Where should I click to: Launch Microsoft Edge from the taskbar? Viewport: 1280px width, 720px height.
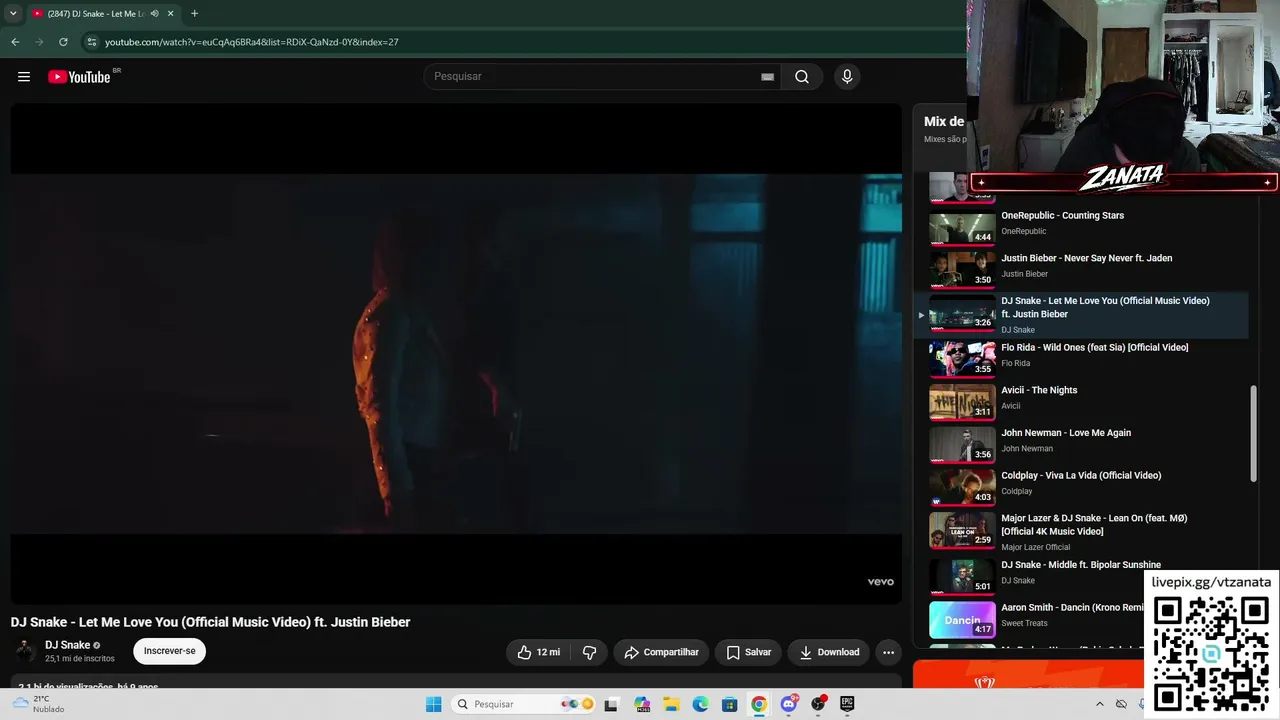[x=700, y=704]
